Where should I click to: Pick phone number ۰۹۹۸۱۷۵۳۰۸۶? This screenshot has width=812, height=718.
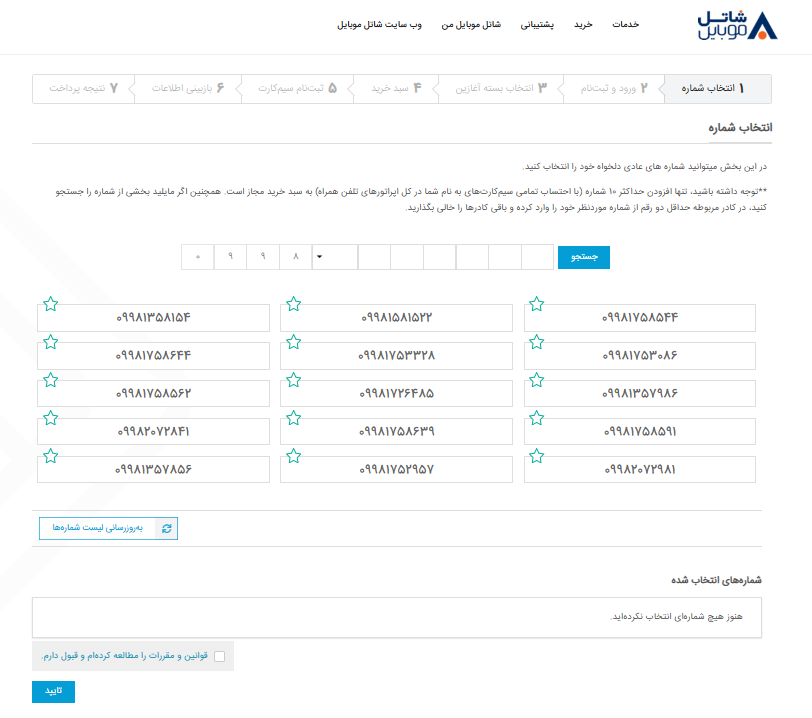pyautogui.click(x=640, y=355)
